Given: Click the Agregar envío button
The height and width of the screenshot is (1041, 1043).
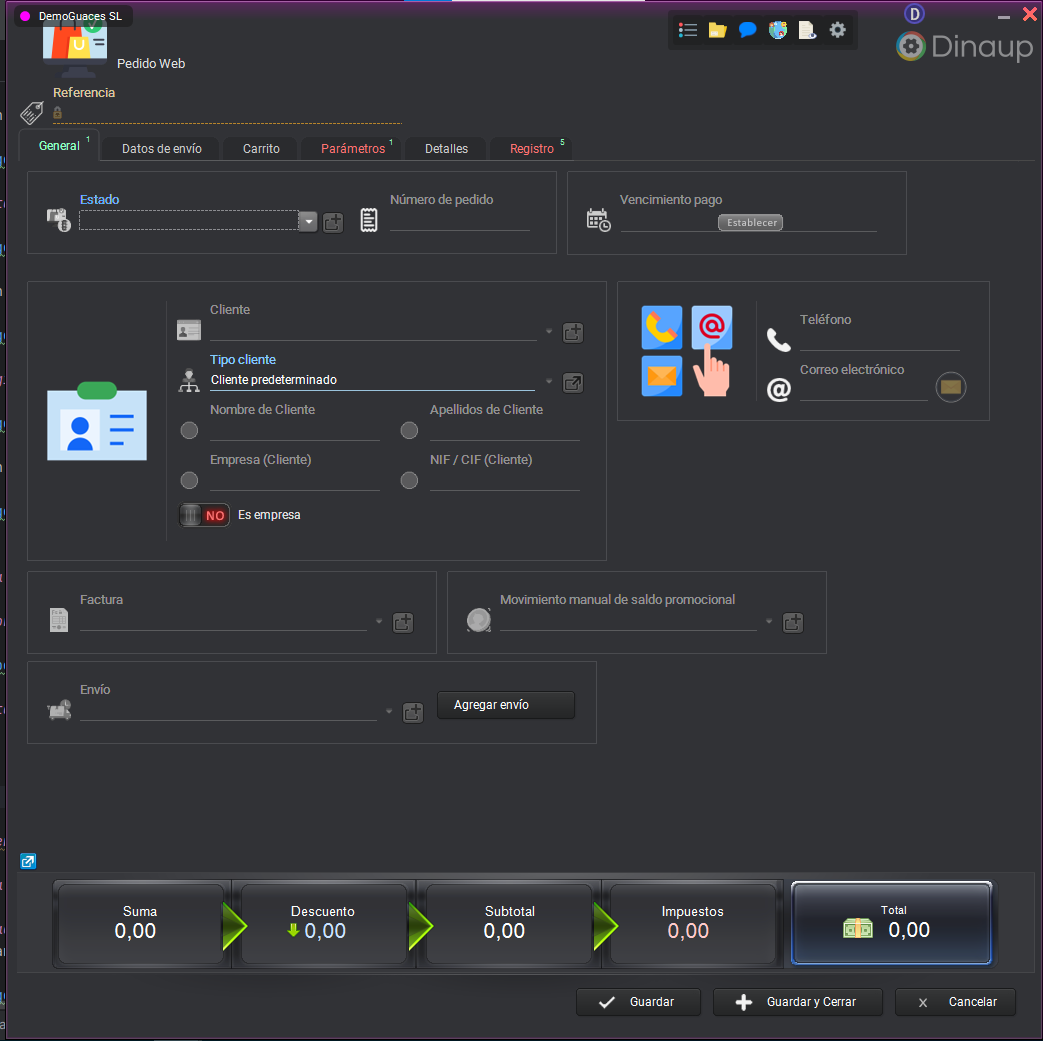Looking at the screenshot, I should [x=506, y=705].
